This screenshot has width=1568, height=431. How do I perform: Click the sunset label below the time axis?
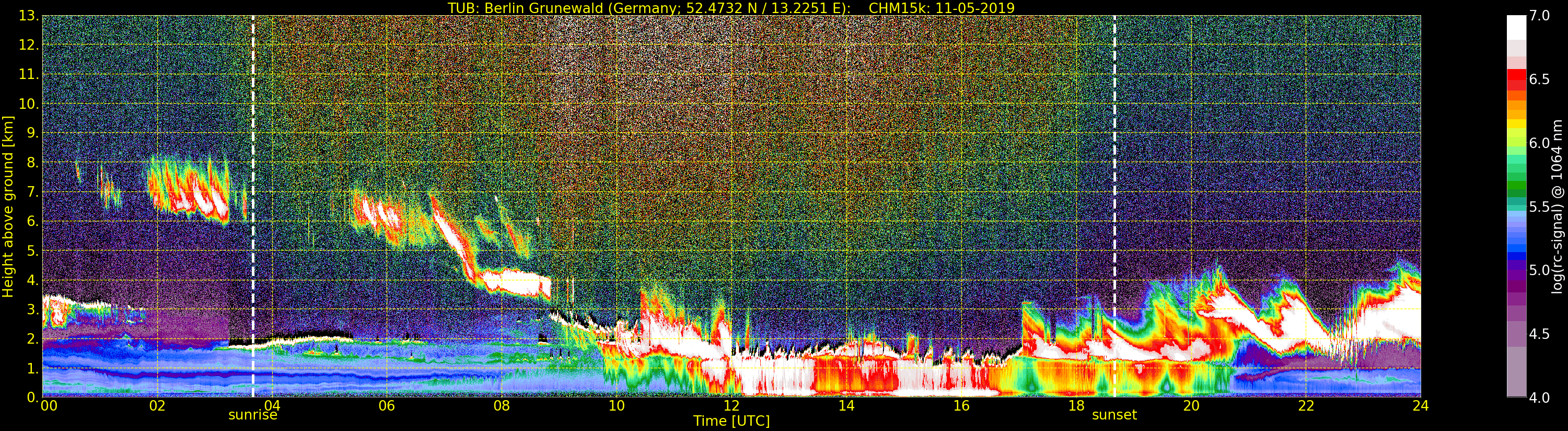(x=1114, y=415)
